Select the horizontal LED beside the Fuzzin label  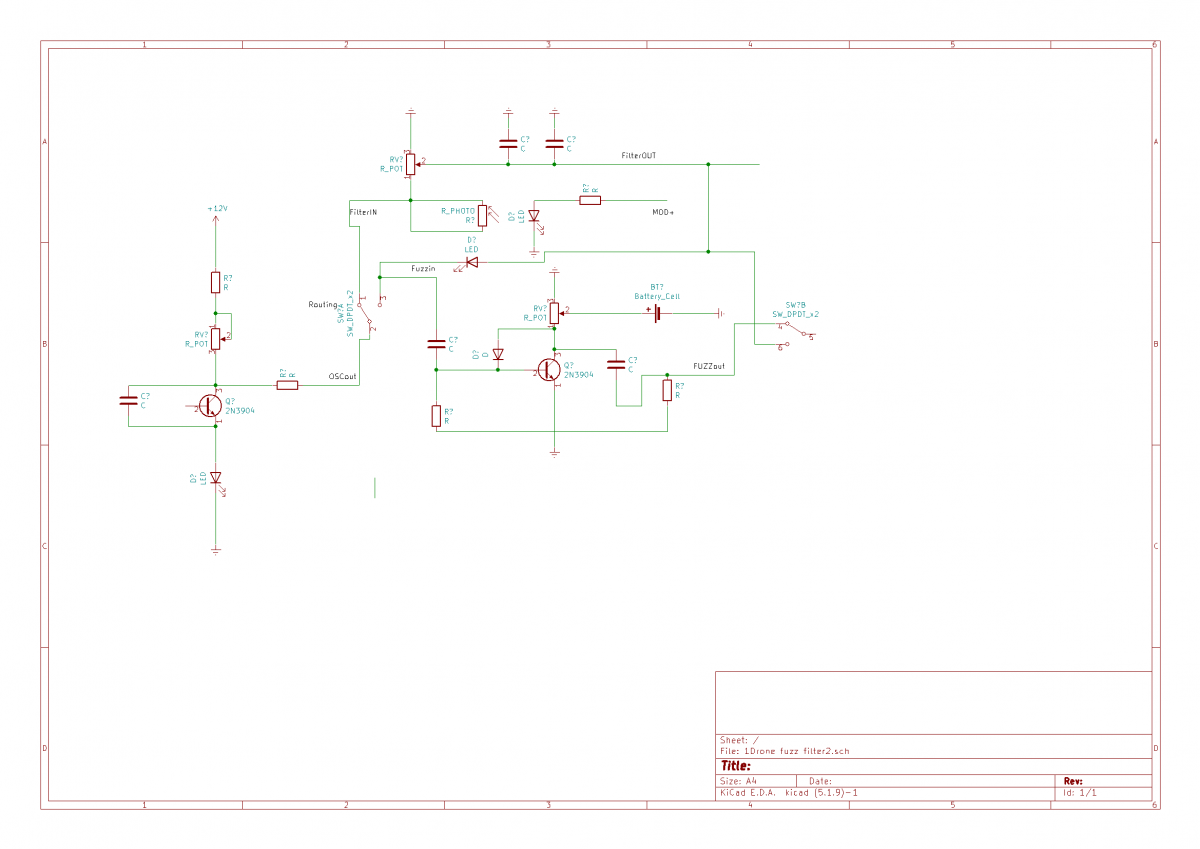(x=471, y=263)
